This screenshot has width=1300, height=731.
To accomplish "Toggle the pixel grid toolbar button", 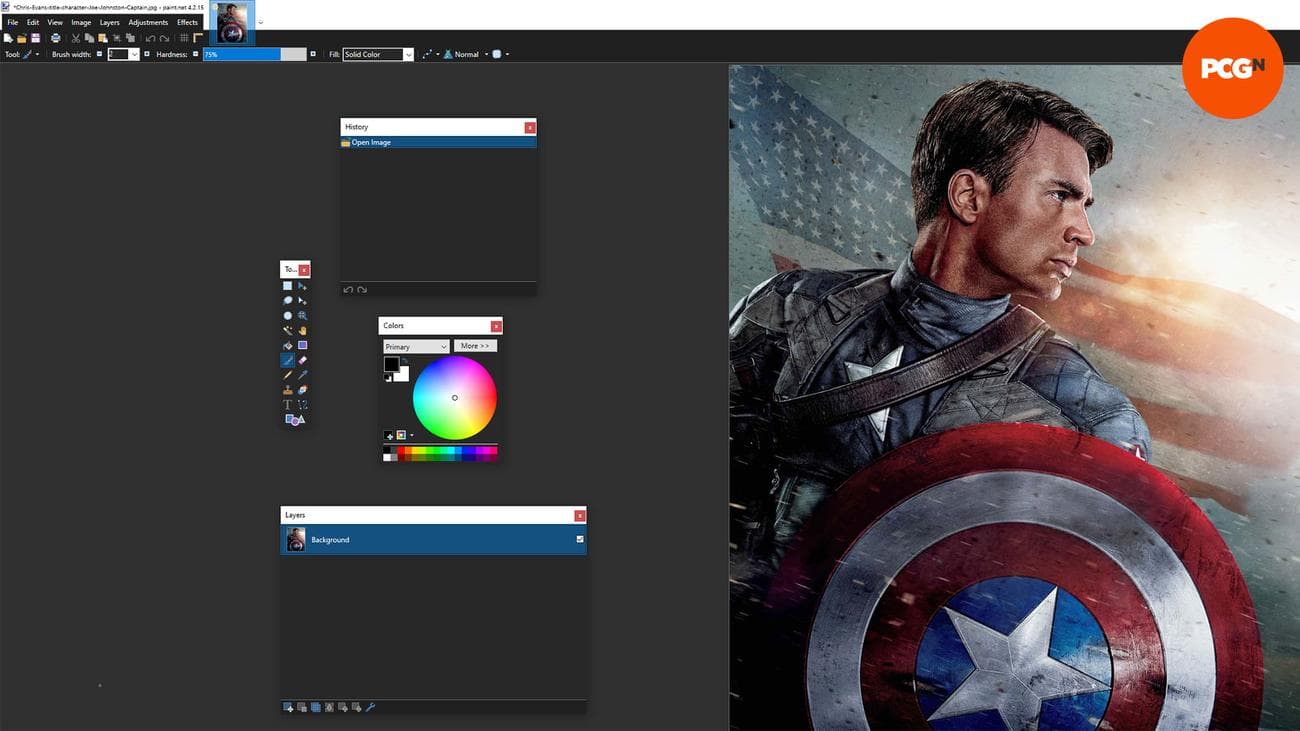I will point(184,38).
